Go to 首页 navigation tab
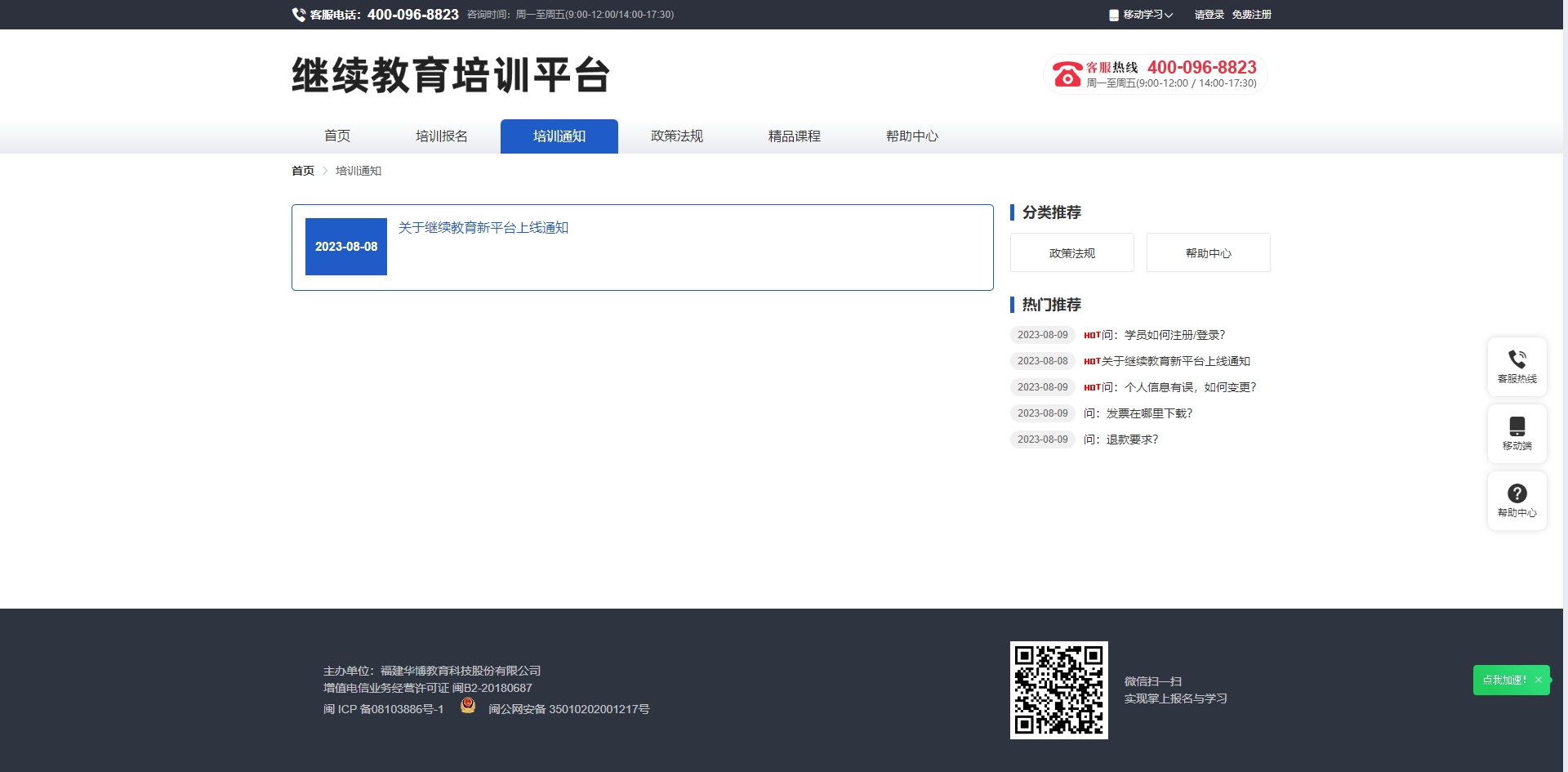This screenshot has width=1568, height=772. (337, 136)
